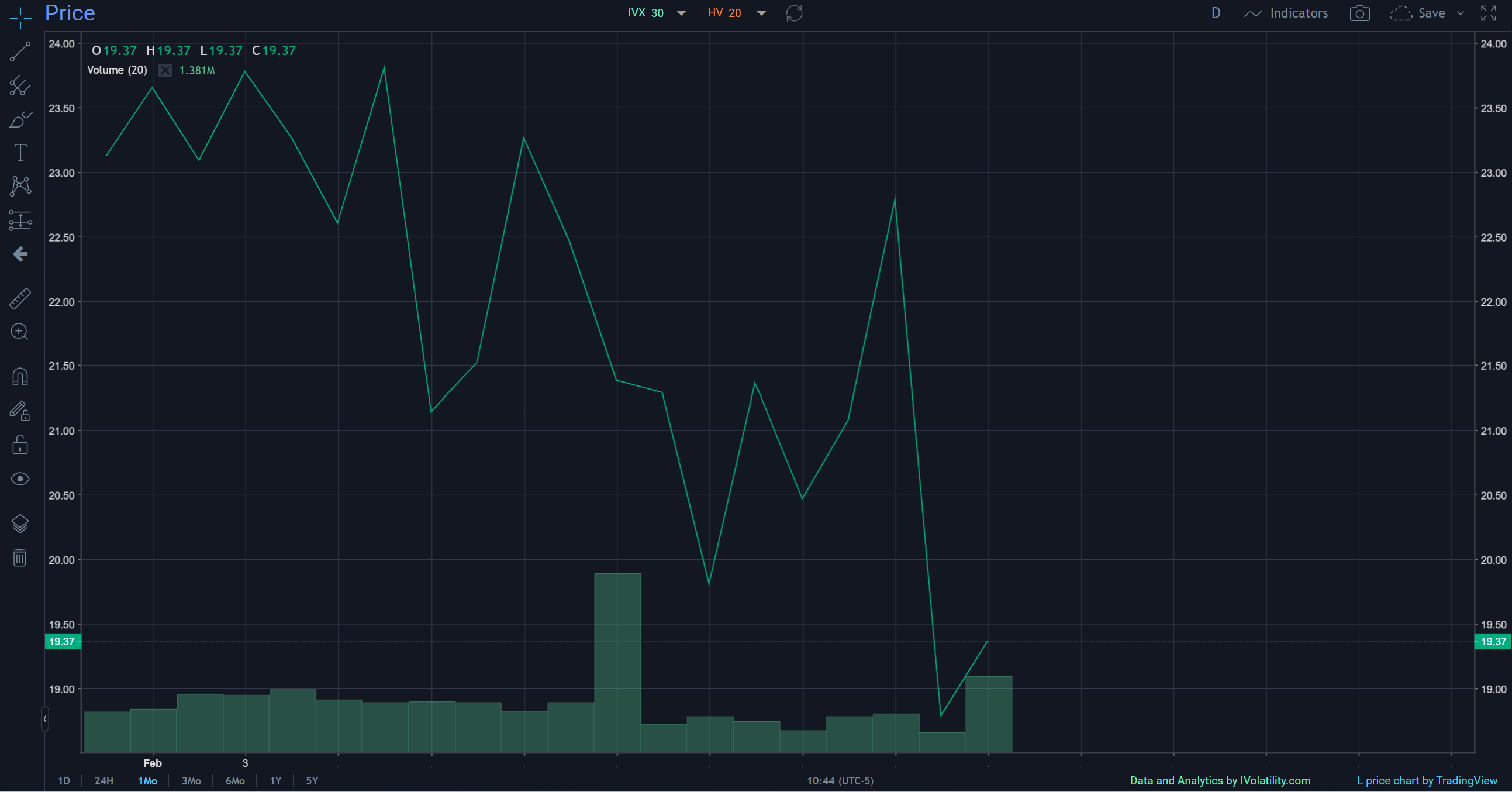Save the chart layout

click(1417, 13)
